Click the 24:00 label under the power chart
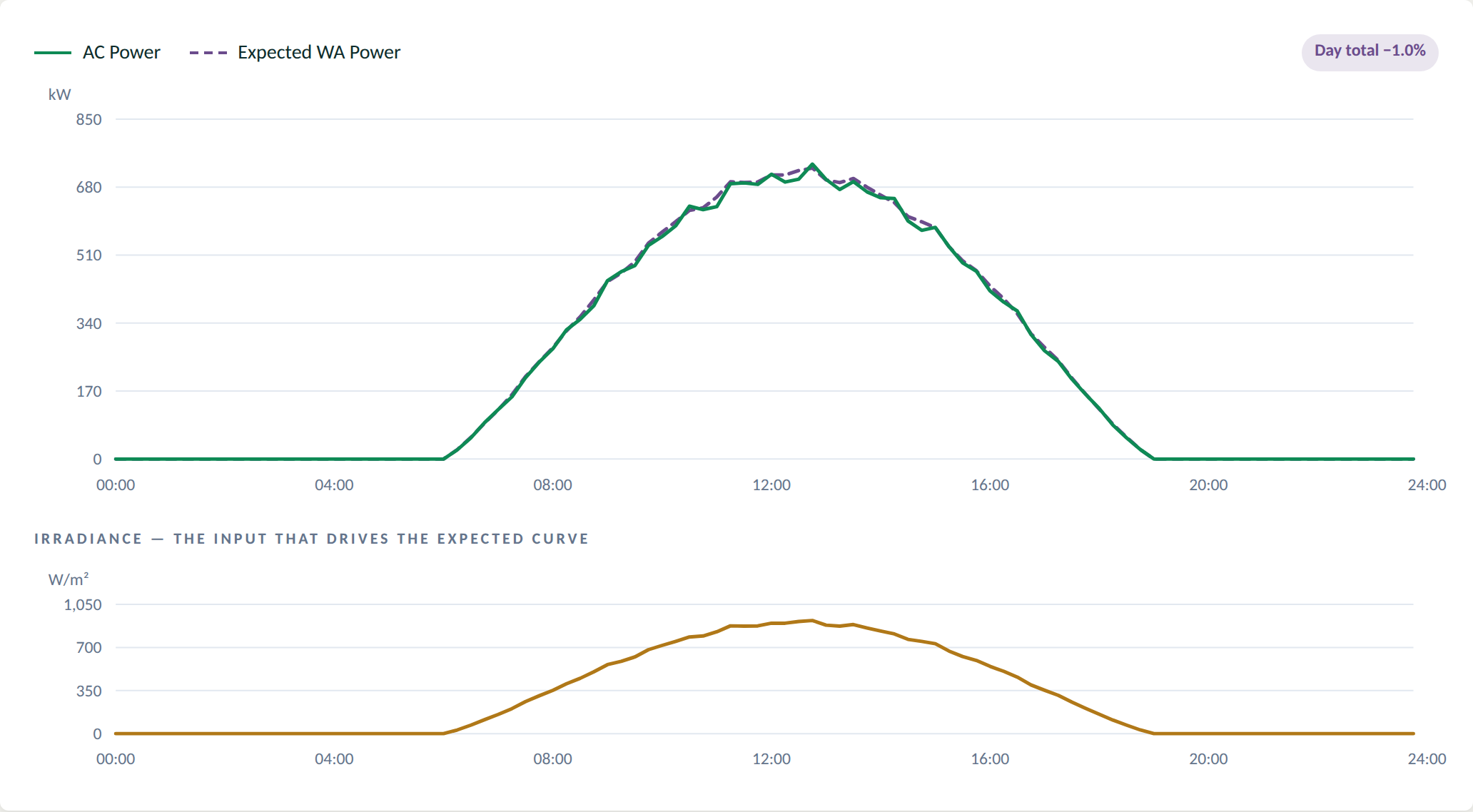Image resolution: width=1473 pixels, height=812 pixels. click(1427, 484)
